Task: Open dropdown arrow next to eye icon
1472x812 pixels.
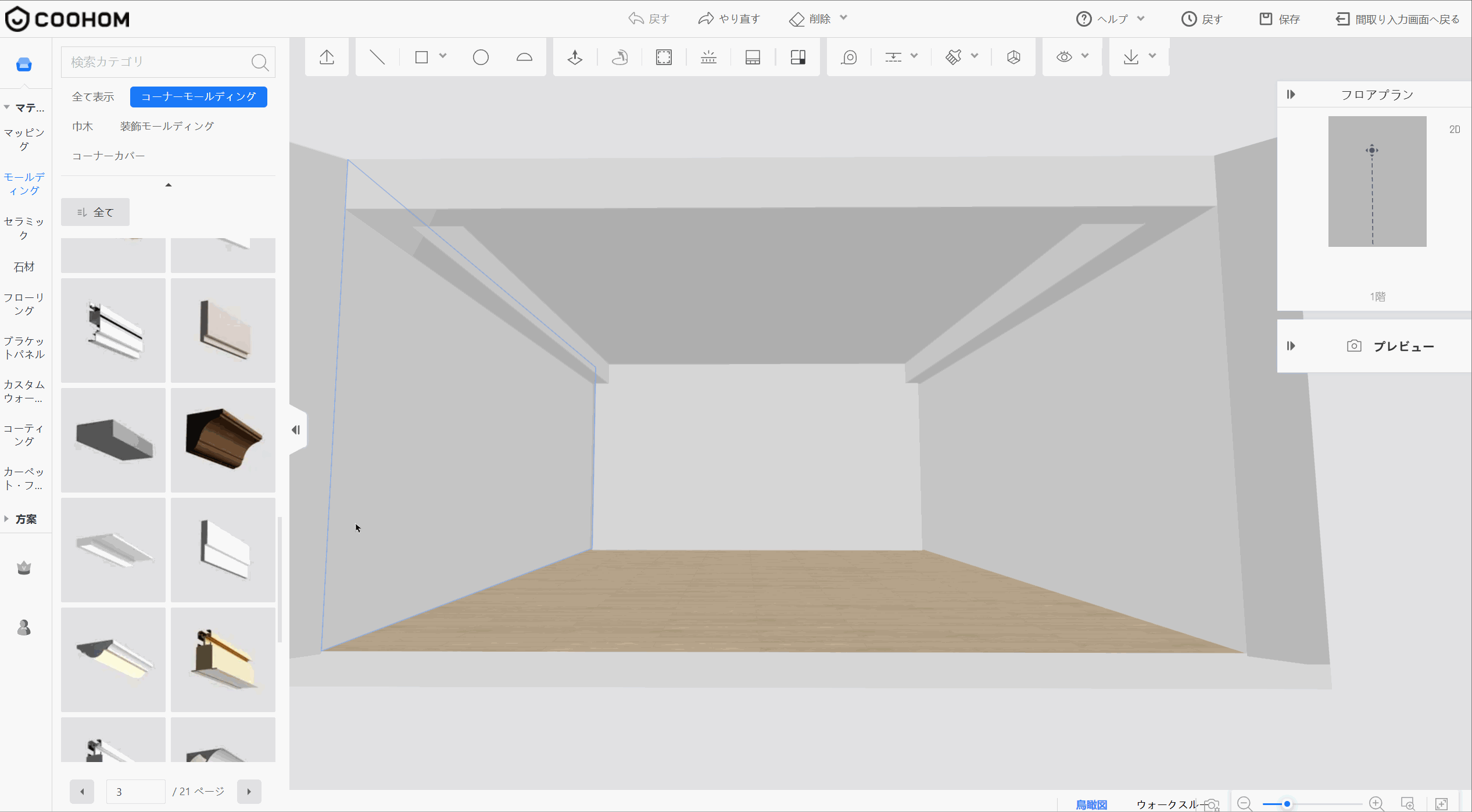Action: coord(1085,56)
